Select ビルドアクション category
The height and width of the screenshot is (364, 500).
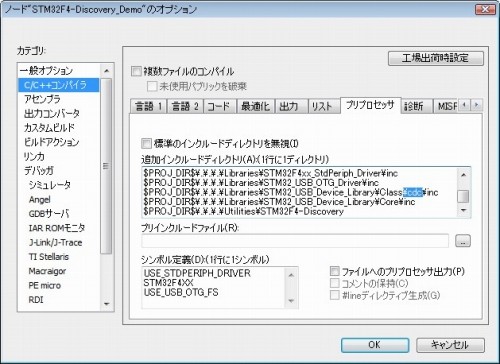coord(52,142)
